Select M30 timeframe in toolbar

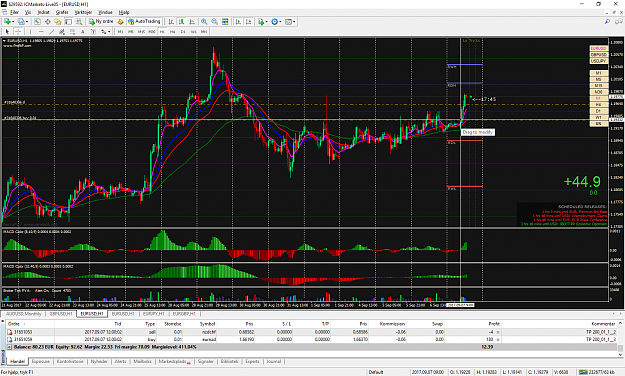[x=152, y=31]
